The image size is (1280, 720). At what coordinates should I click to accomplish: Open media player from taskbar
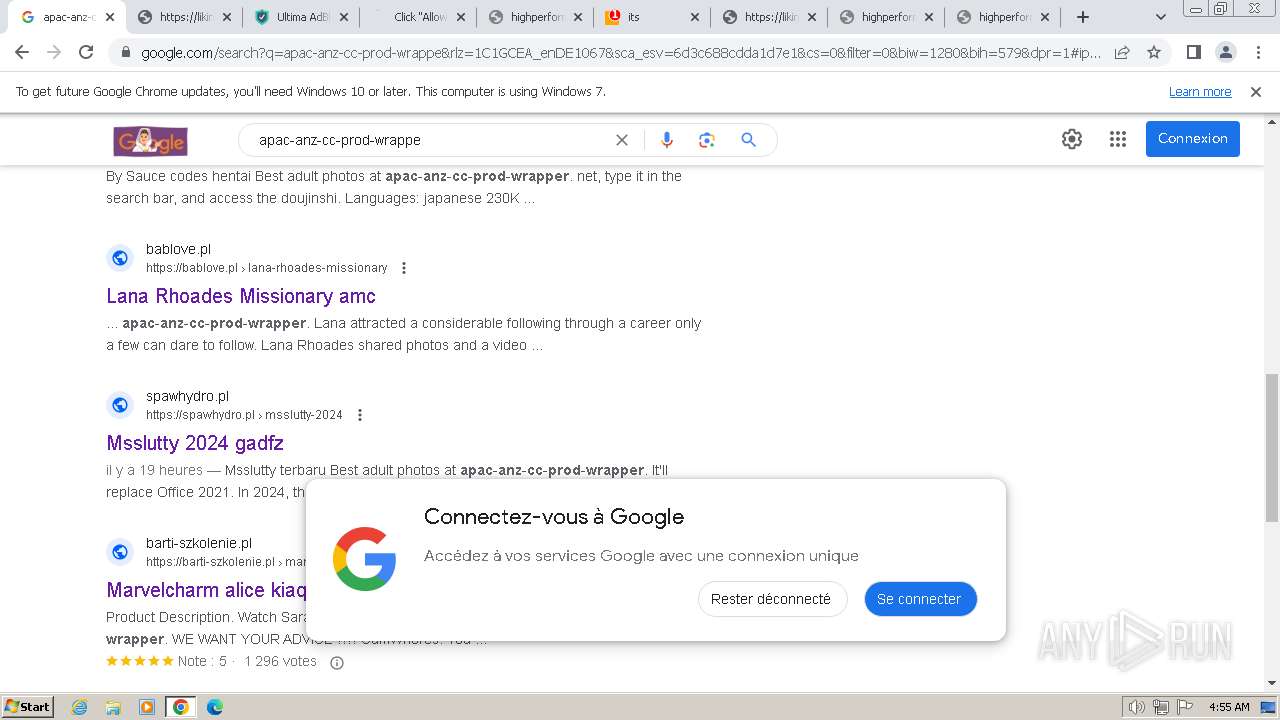pos(147,707)
